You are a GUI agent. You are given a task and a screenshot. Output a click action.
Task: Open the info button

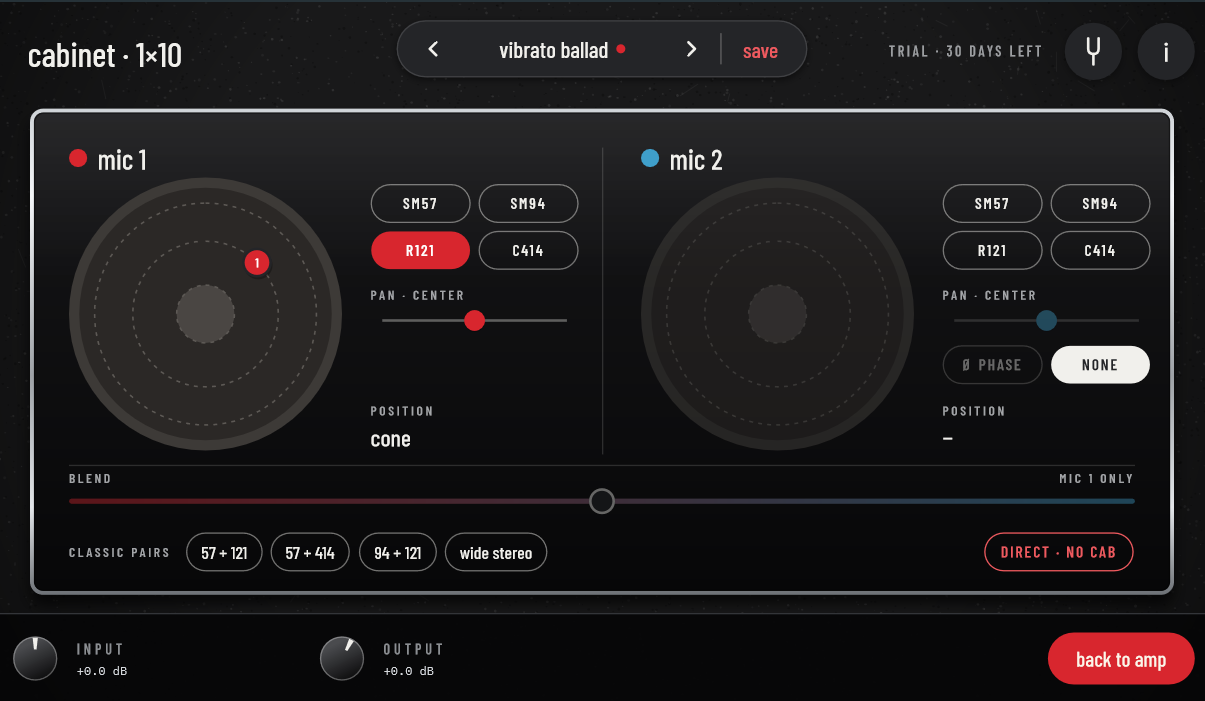click(x=1166, y=51)
